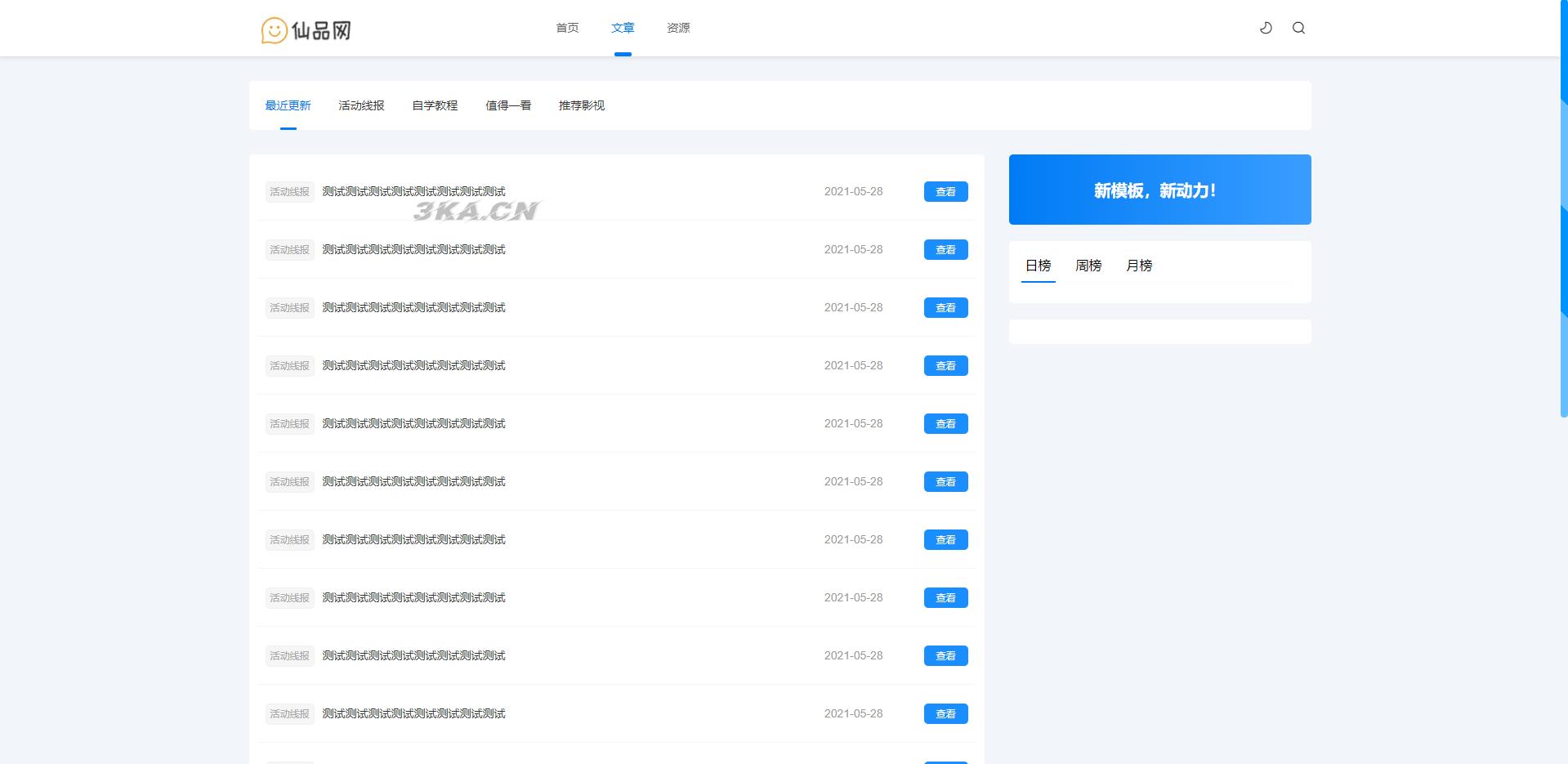Open search with the magnifier icon
1568x764 pixels.
coord(1298,28)
